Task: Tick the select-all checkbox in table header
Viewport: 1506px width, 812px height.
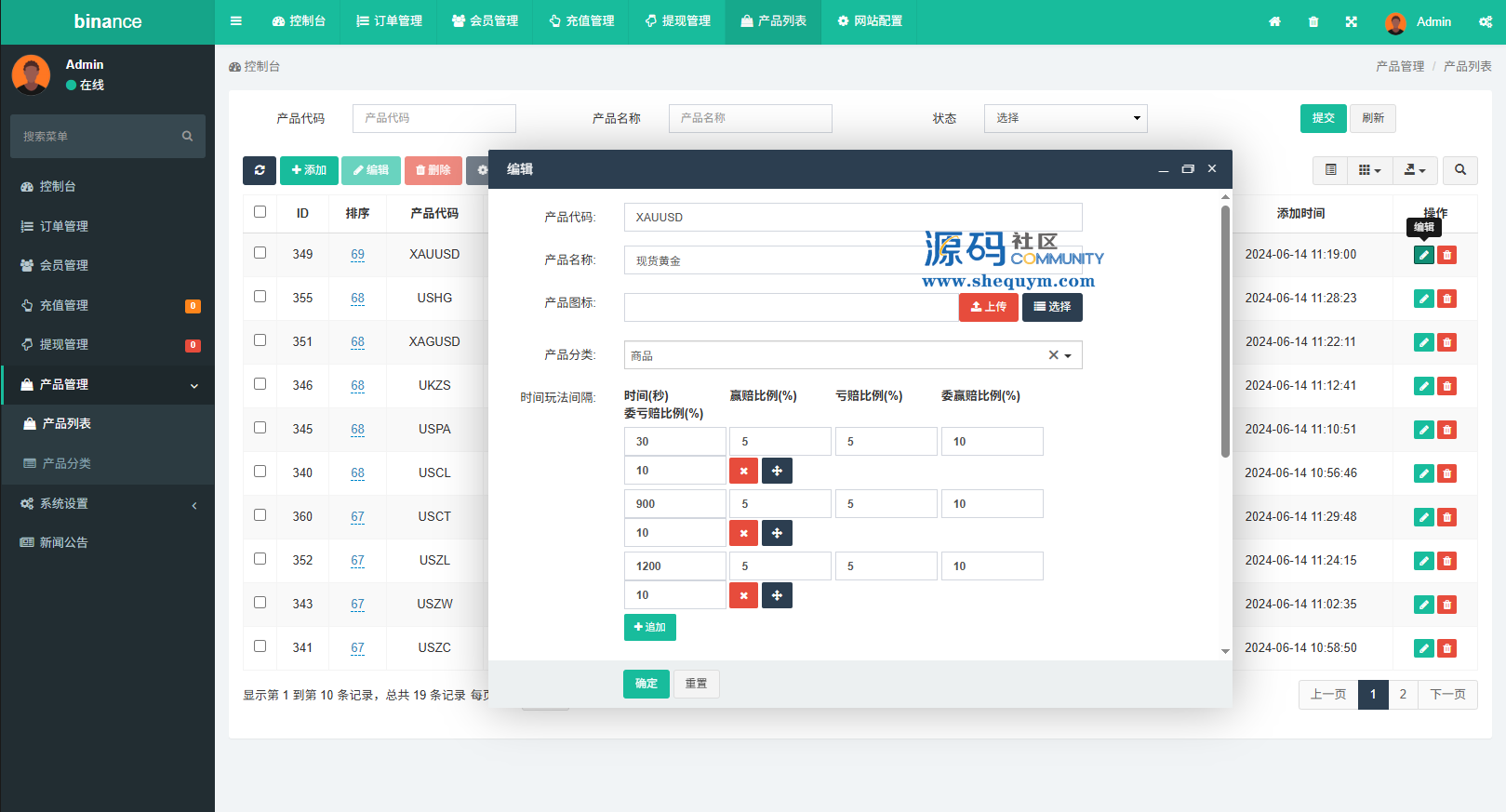Action: [260, 212]
